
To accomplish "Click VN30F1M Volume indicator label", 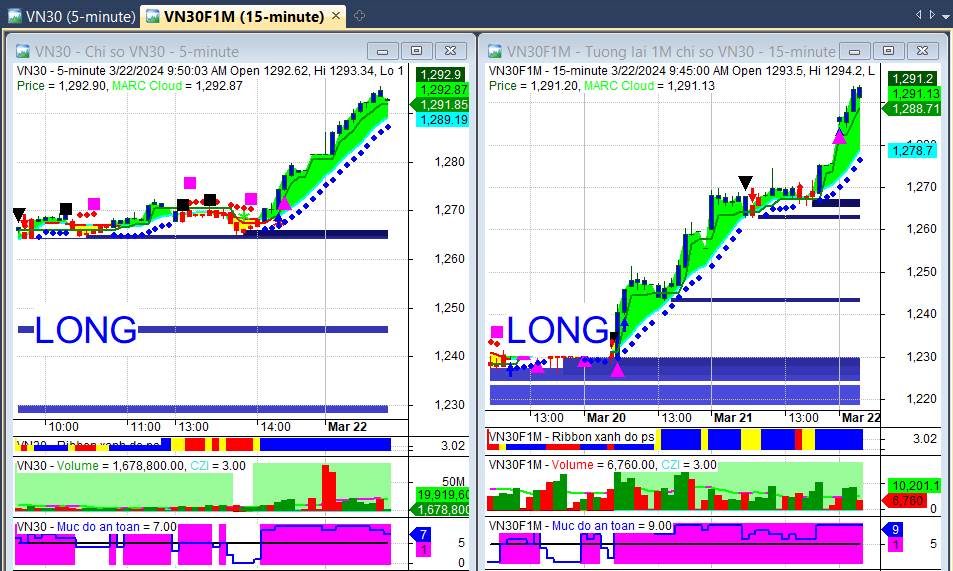I will point(572,465).
